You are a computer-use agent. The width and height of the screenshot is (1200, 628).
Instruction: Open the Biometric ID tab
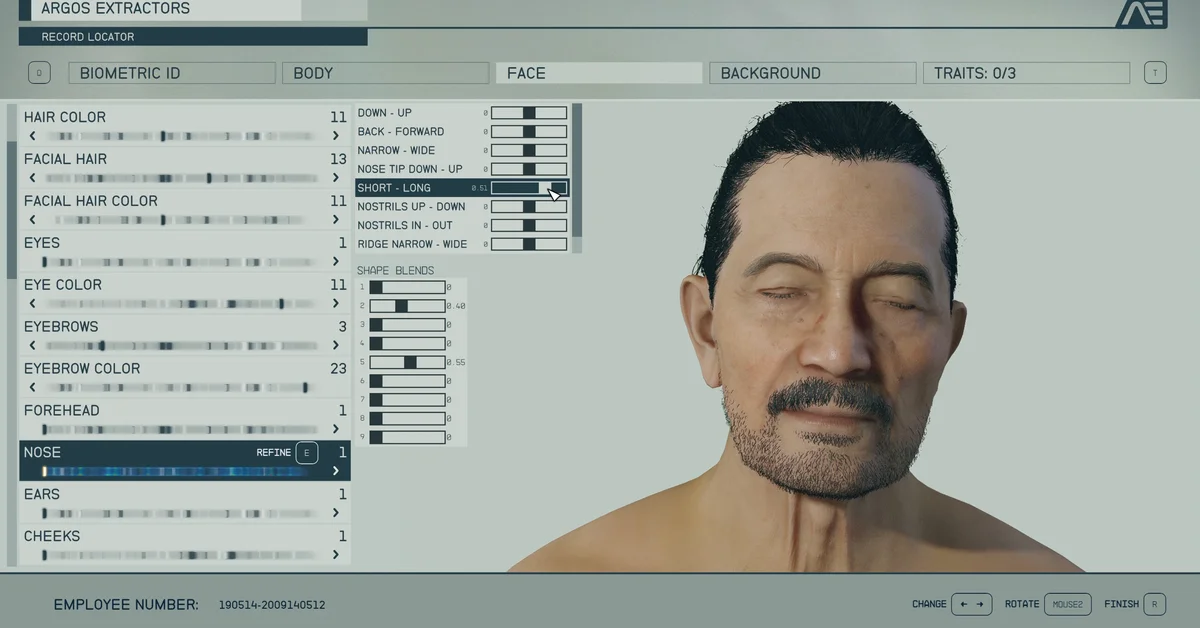171,73
